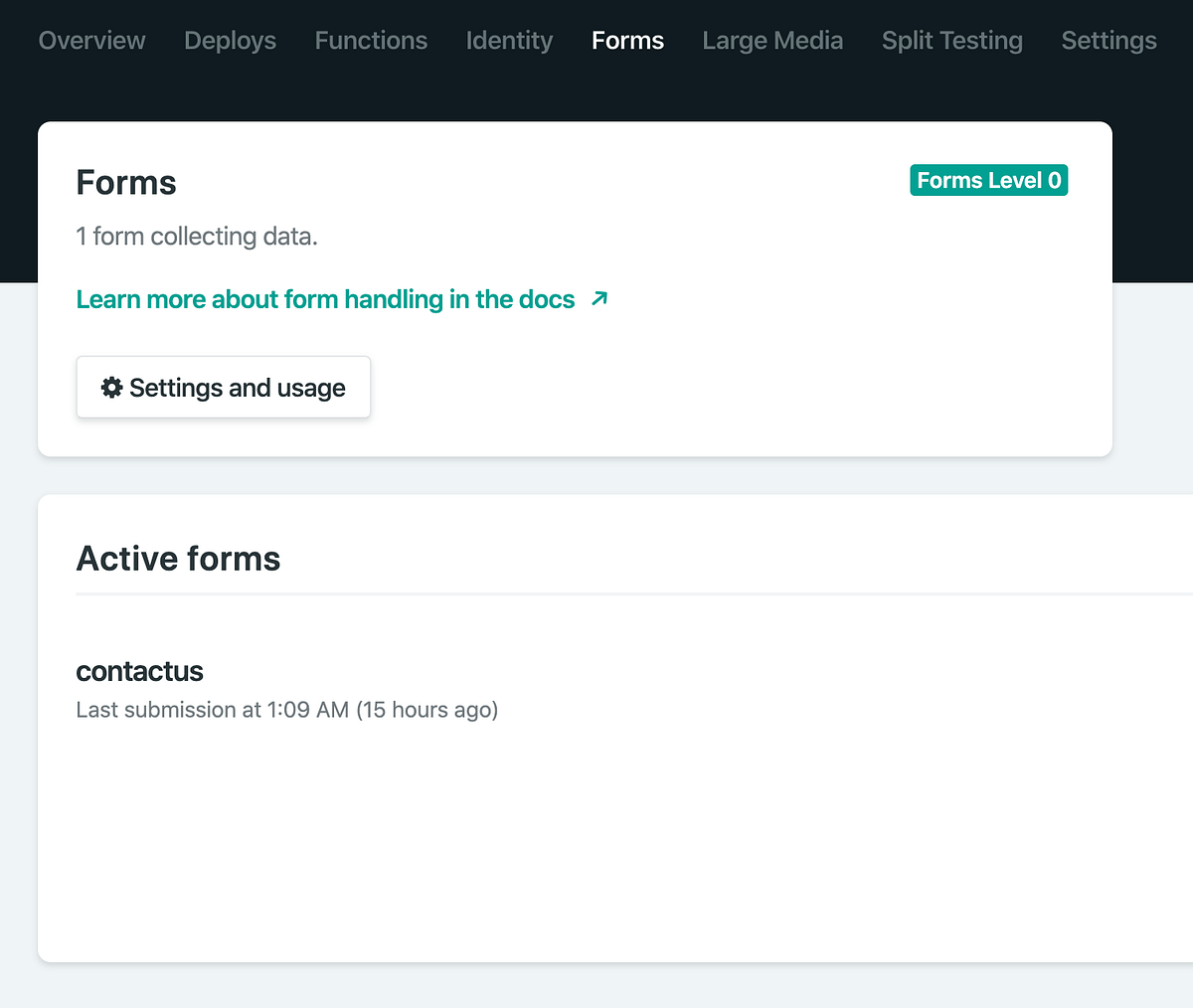Image resolution: width=1193 pixels, height=1008 pixels.
Task: Click the Forms card heading
Action: pos(126,182)
